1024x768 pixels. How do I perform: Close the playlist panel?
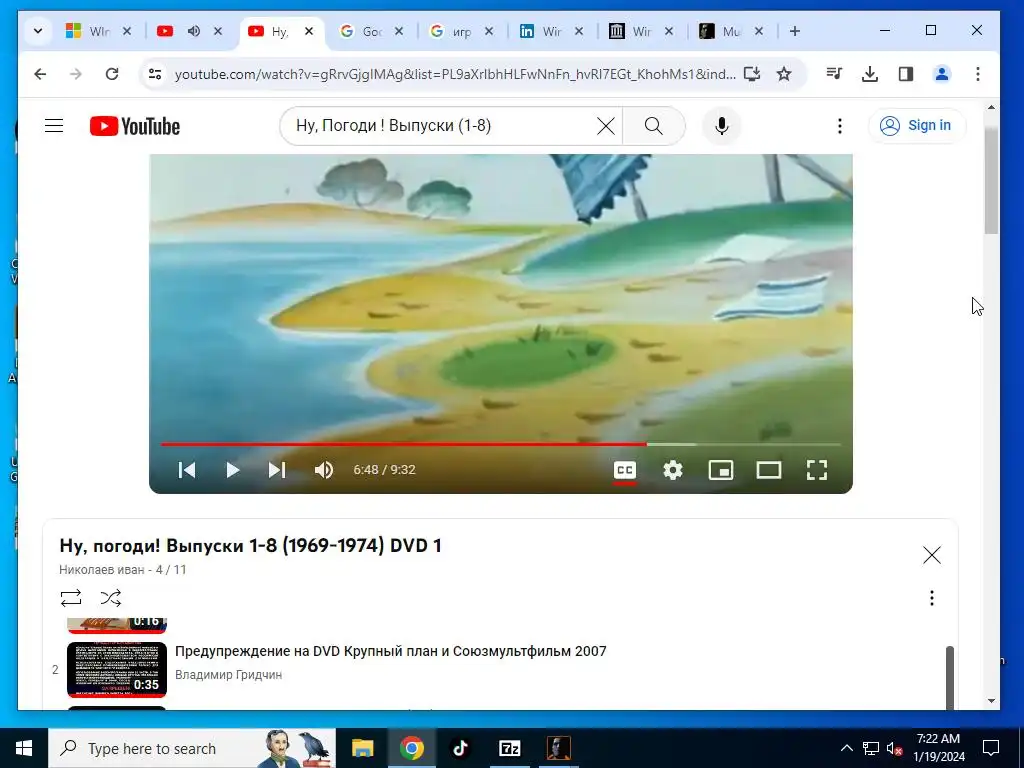[932, 555]
